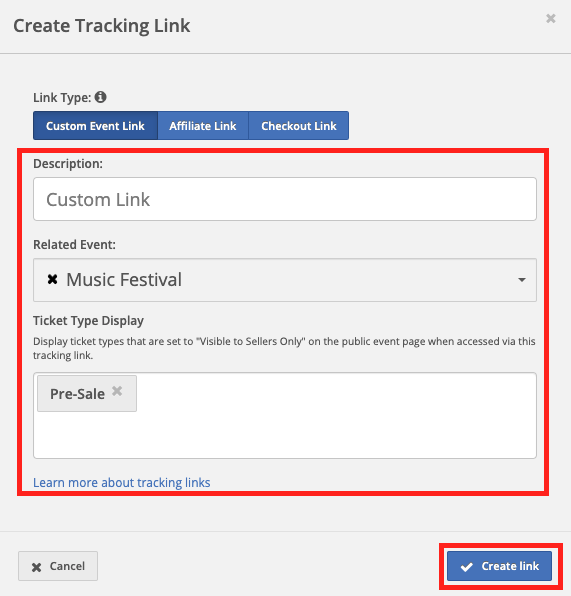Focus the Description field showing Custom Link
The image size is (571, 596).
[x=285, y=199]
